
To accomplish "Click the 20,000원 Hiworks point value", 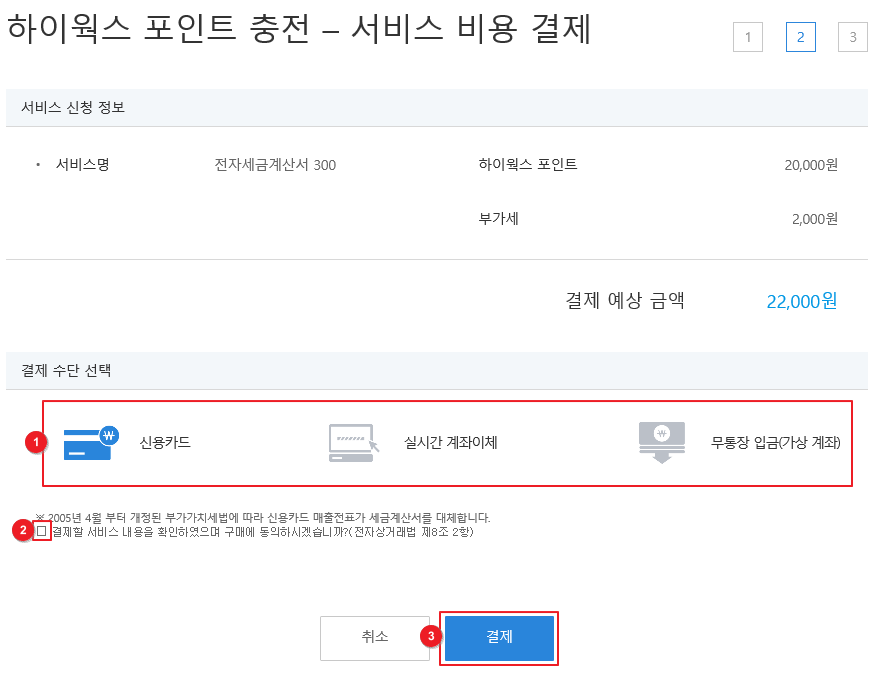I will [x=811, y=165].
